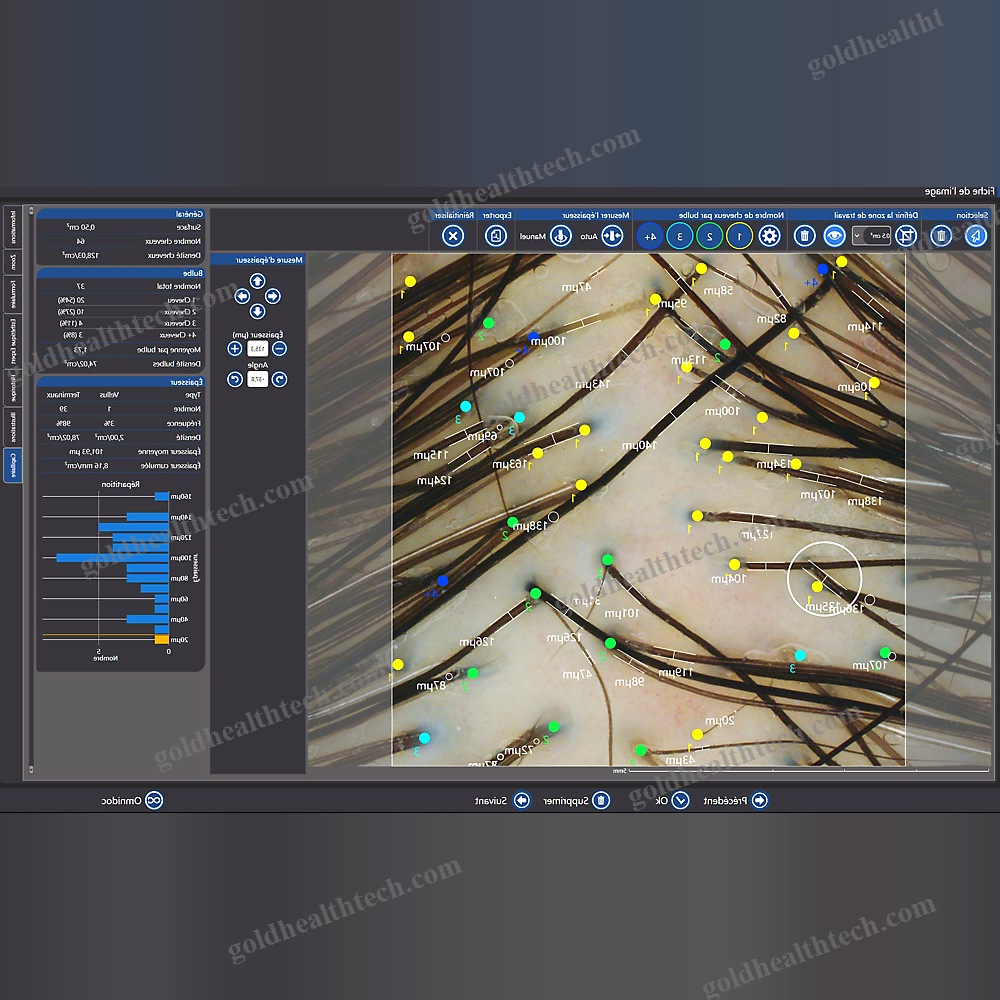
Task: Click the orange 20µm bar in Répartition chart
Action: (161, 639)
